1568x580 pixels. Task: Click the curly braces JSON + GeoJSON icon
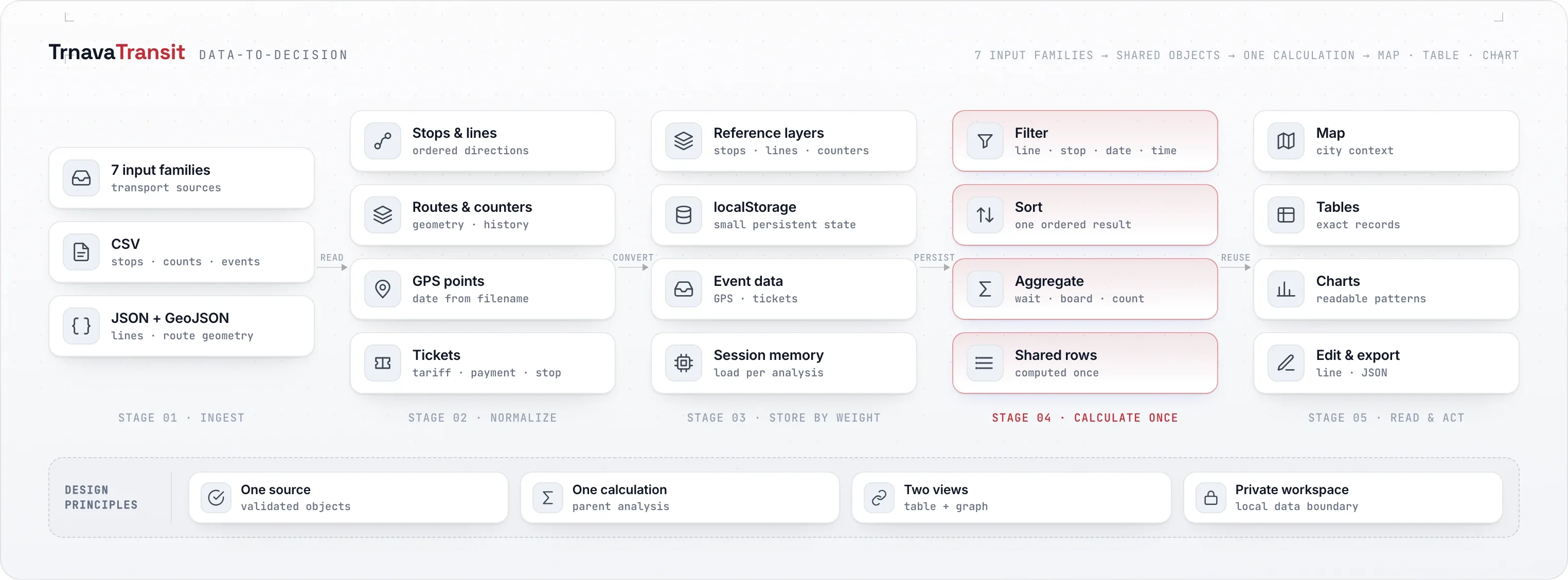[81, 326]
